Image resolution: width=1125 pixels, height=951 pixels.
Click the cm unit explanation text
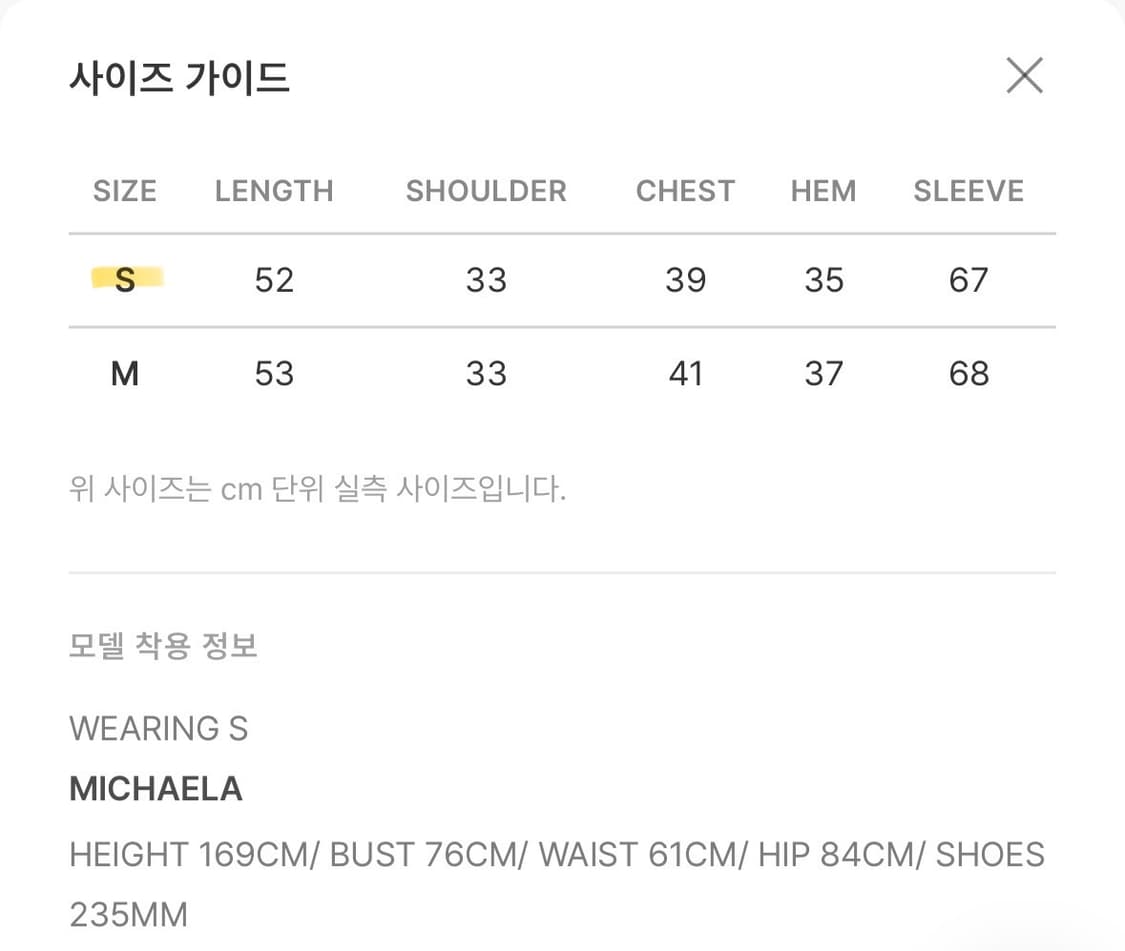(317, 489)
